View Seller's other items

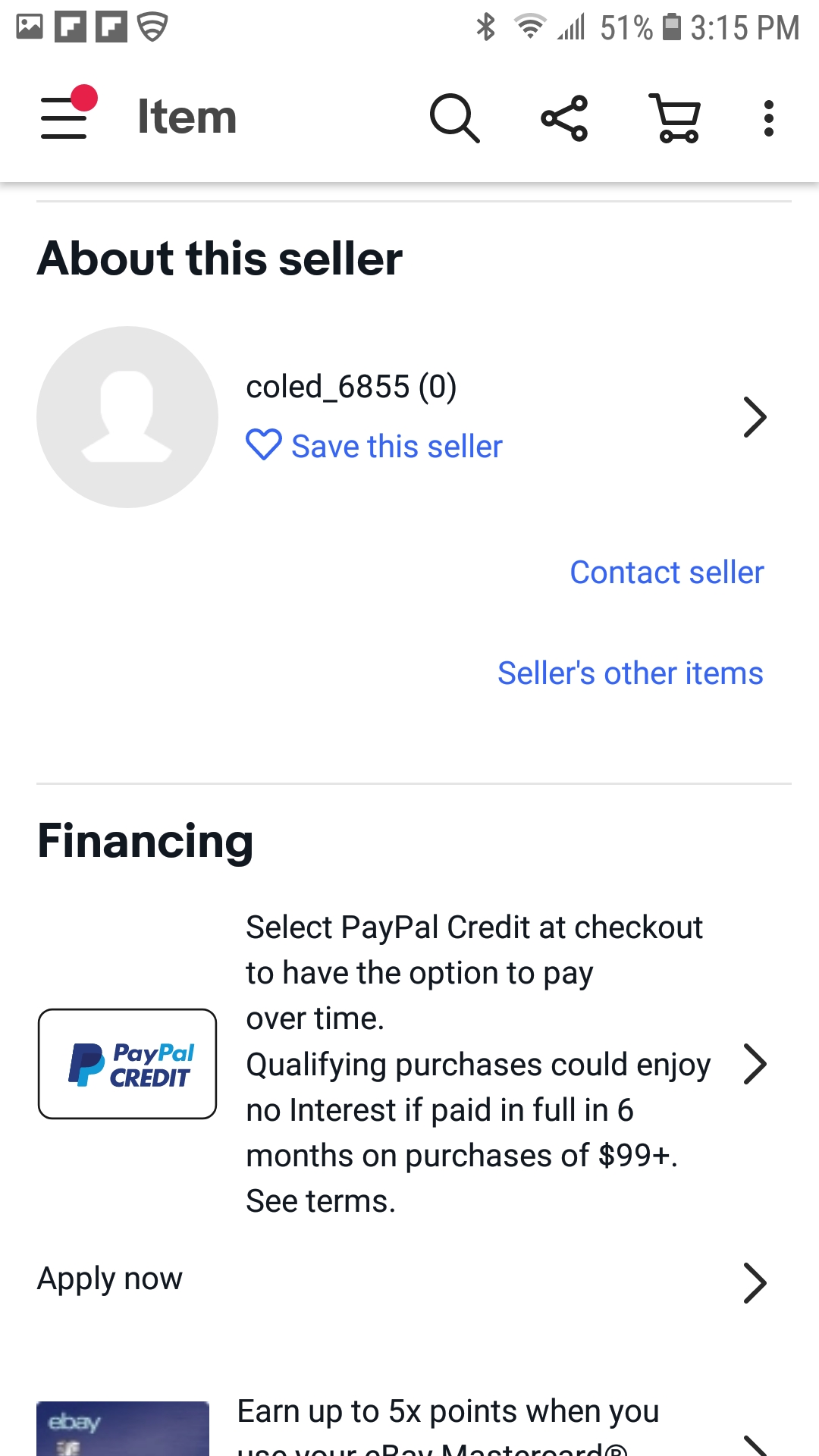[x=630, y=673]
